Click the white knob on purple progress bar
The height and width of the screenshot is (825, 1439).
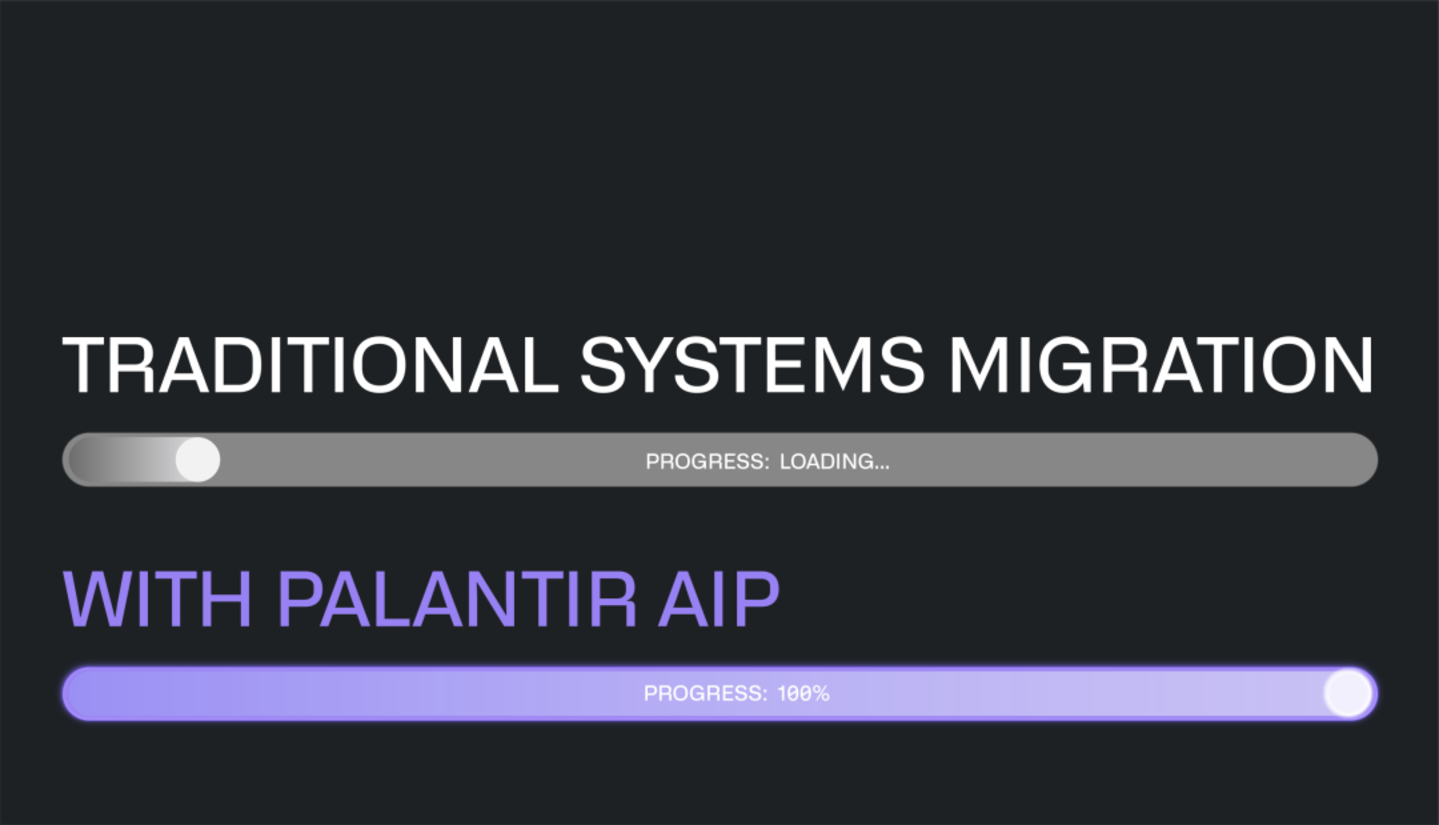point(1348,693)
